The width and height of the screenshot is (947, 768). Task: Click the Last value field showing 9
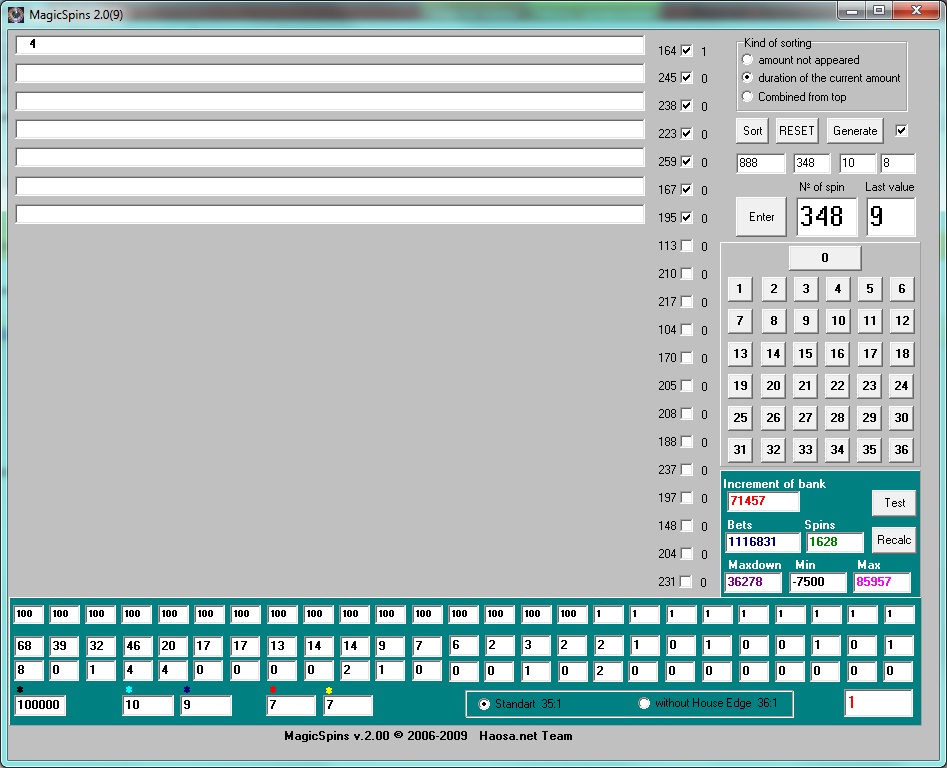point(891,216)
